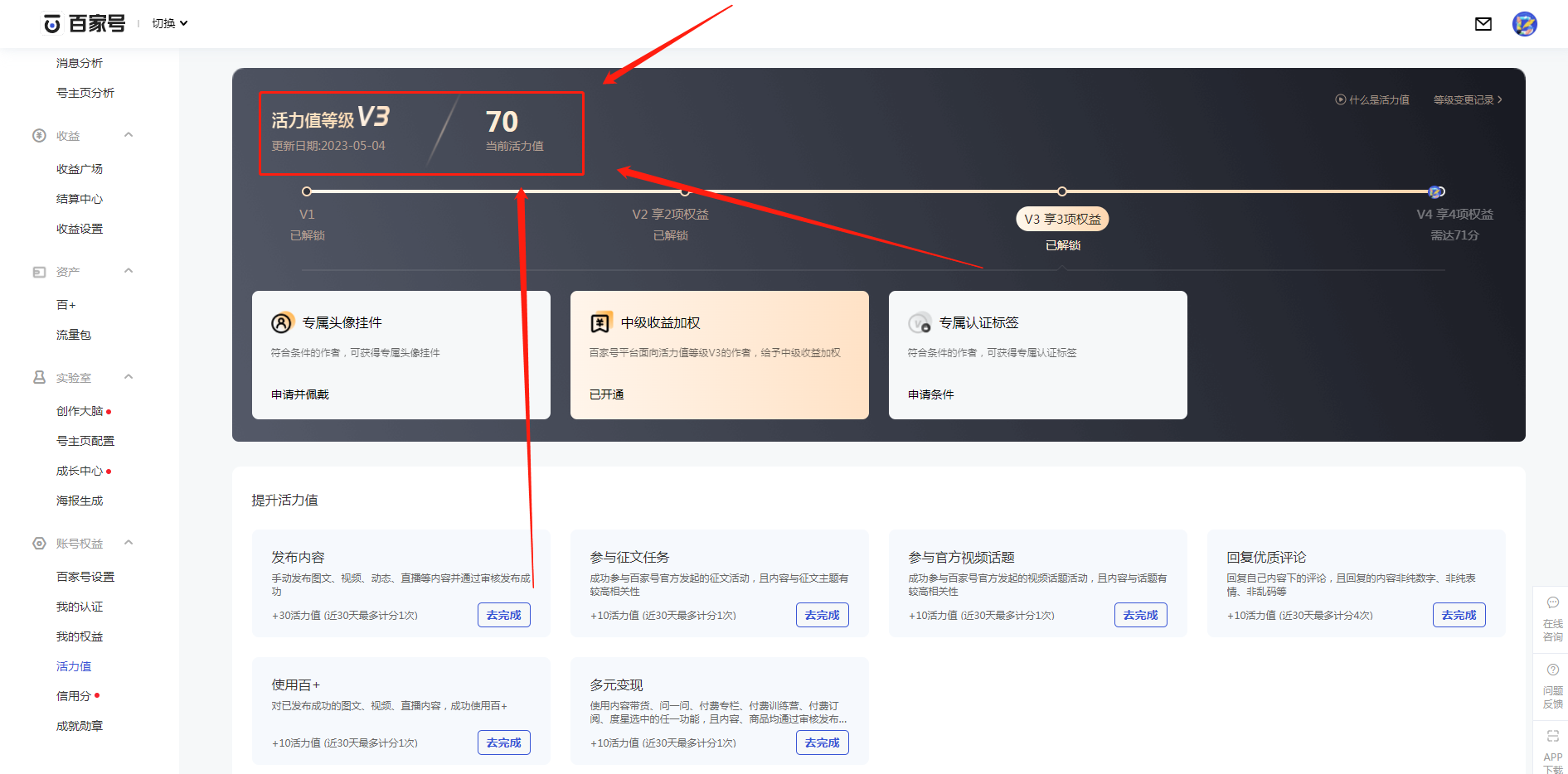Open 信用分 in the sidebar
The height and width of the screenshot is (774, 1568).
pyautogui.click(x=74, y=696)
